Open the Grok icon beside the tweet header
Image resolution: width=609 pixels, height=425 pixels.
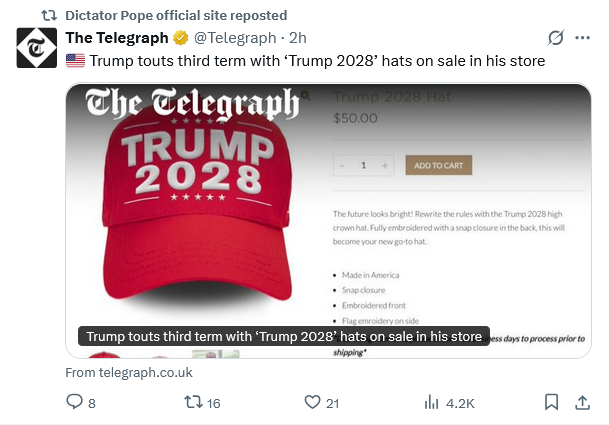(557, 38)
